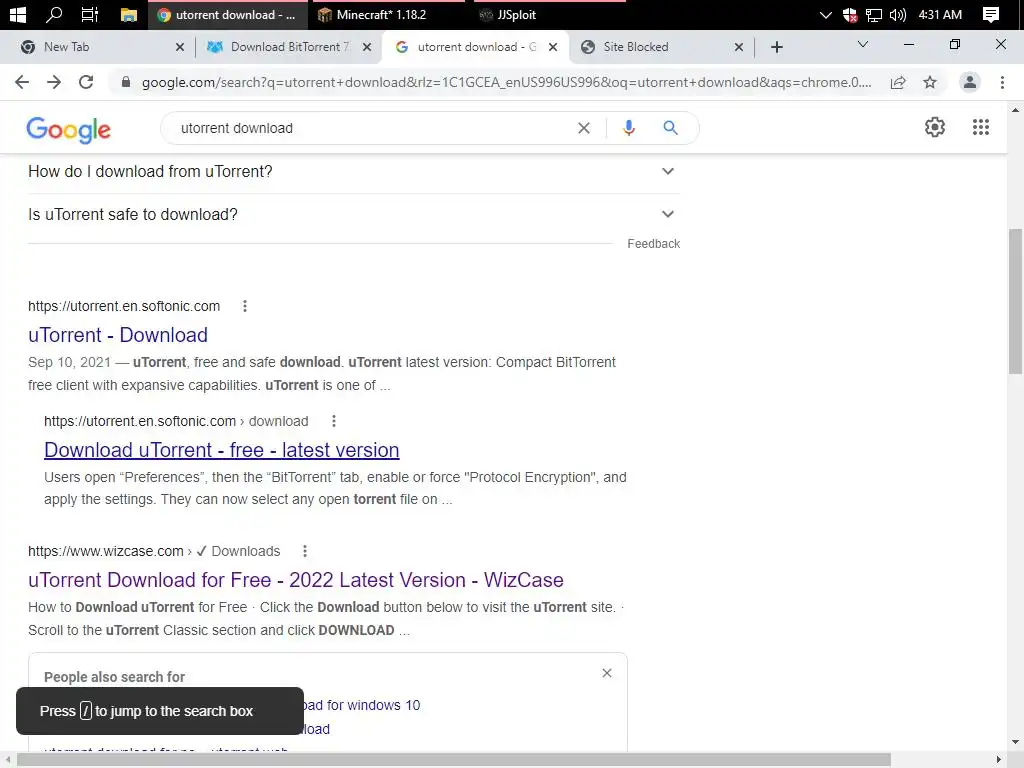The image size is (1024, 768).
Task: Open the Chrome three-dot menu
Action: click(1002, 82)
